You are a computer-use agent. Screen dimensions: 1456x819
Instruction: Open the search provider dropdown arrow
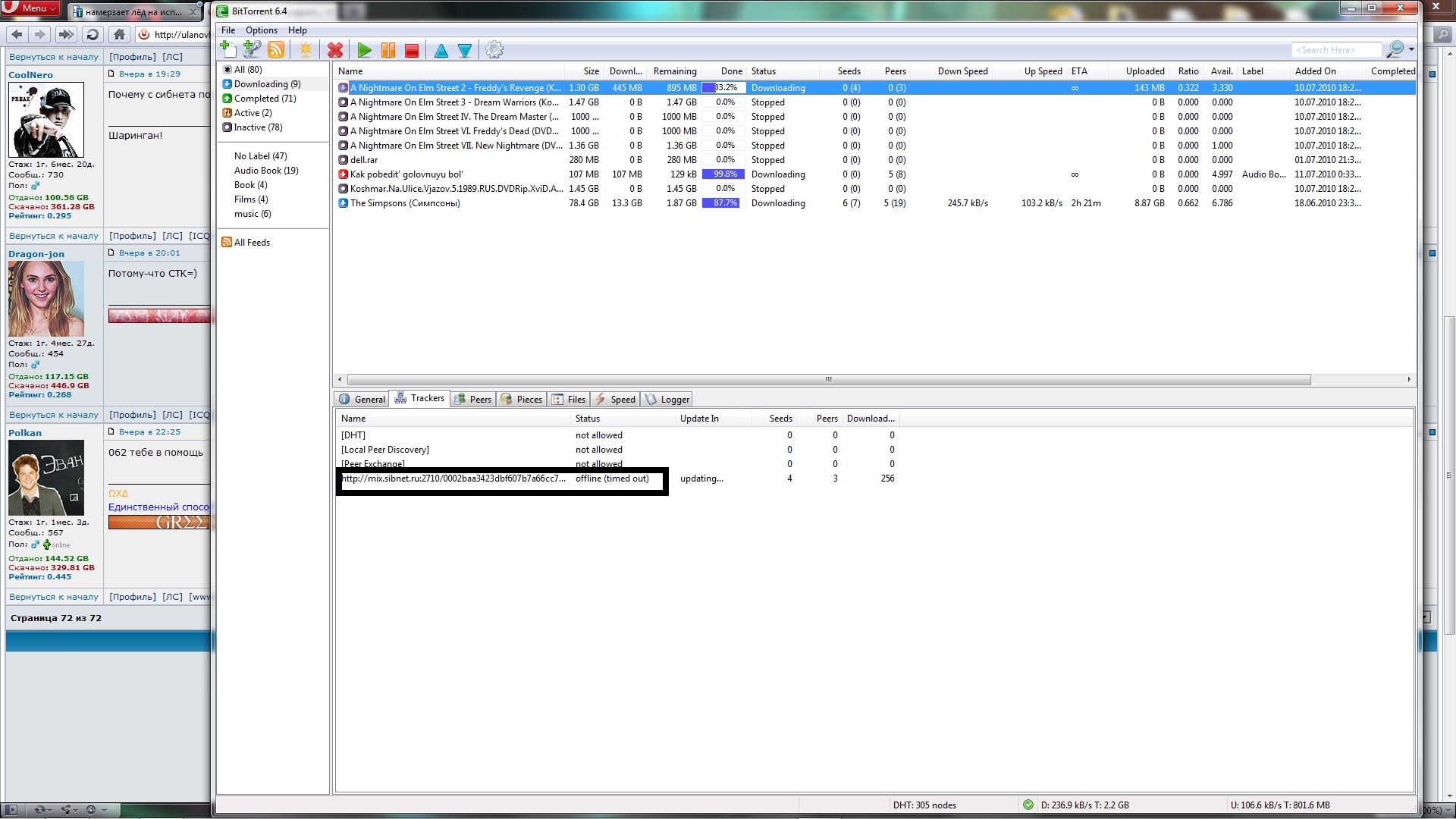tap(1411, 49)
